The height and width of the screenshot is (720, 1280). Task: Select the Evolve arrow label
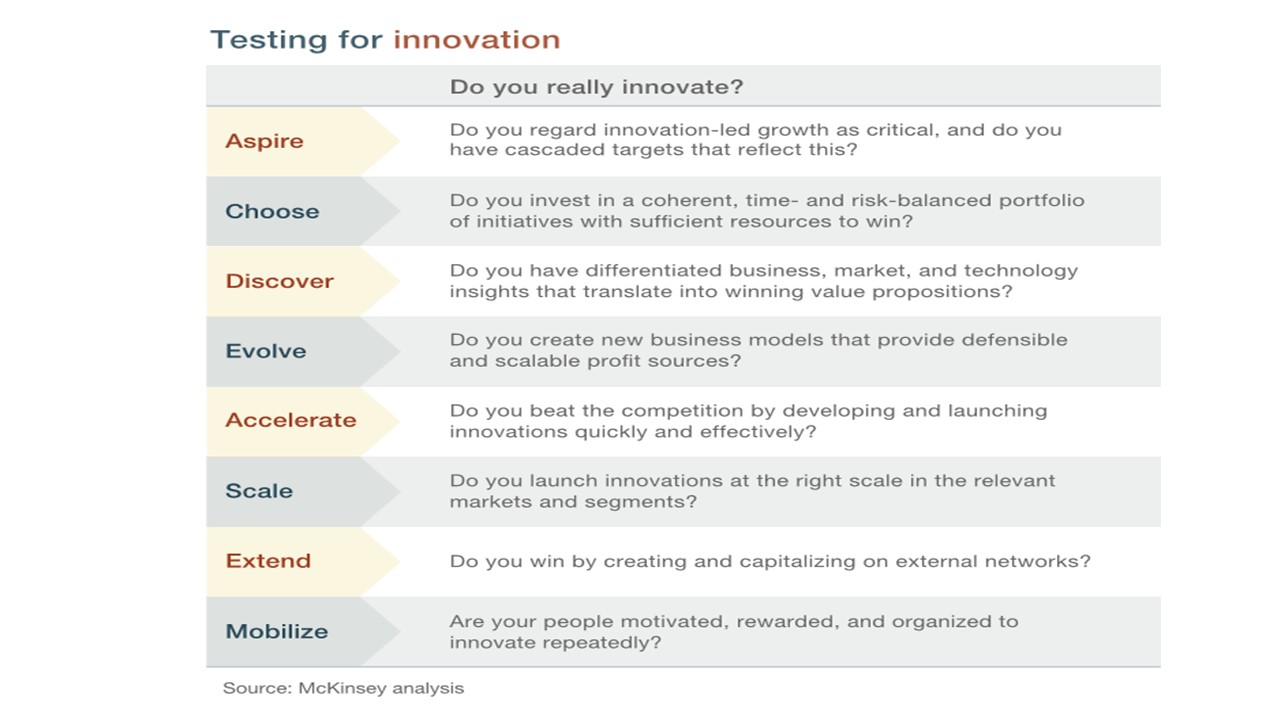coord(266,351)
